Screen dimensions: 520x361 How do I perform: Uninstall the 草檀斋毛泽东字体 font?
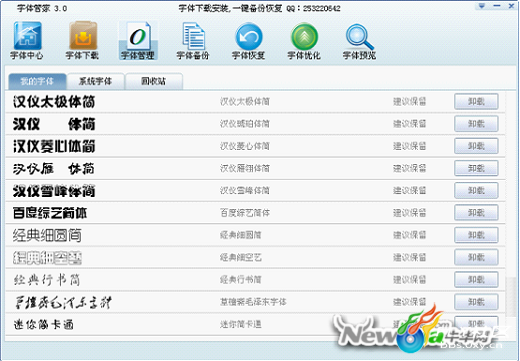click(476, 302)
